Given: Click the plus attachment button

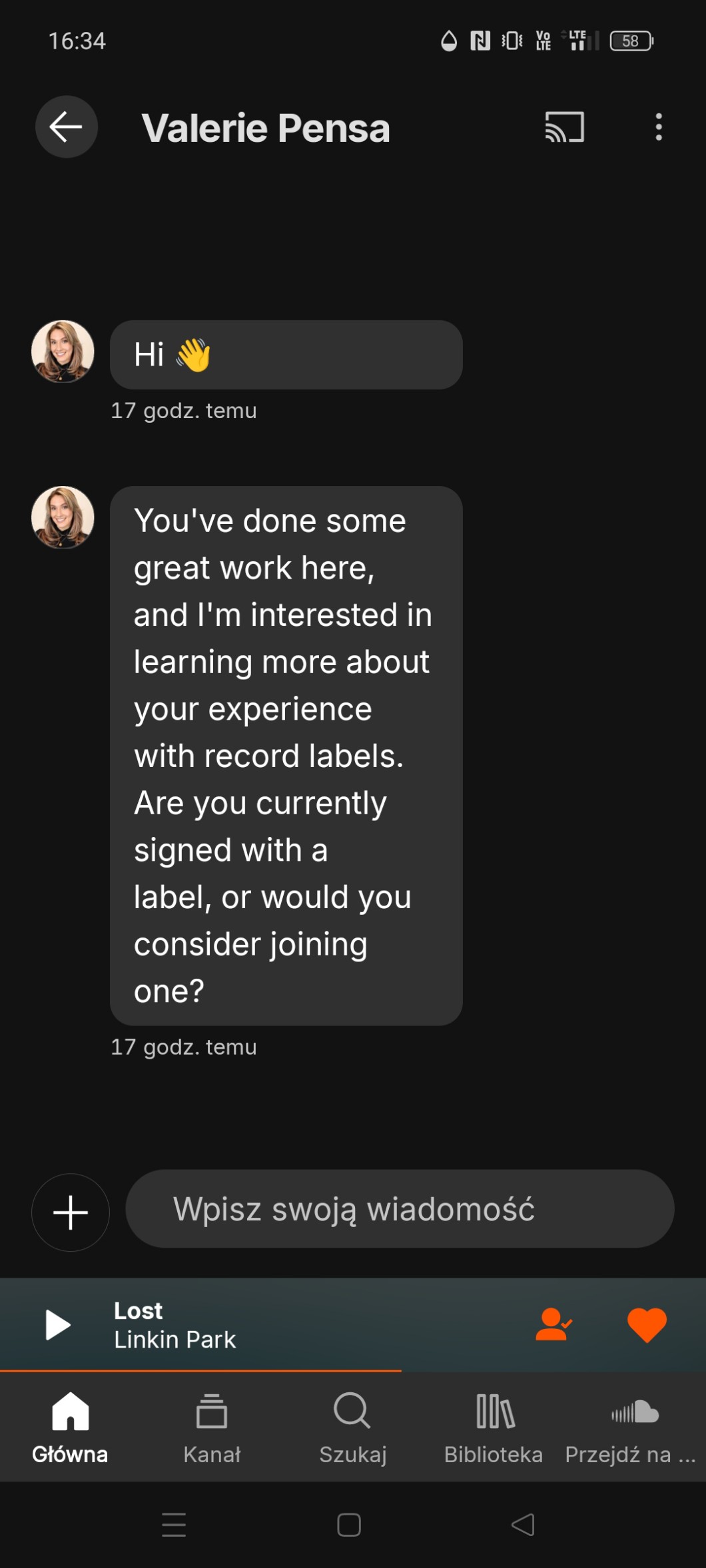Looking at the screenshot, I should click(71, 1212).
